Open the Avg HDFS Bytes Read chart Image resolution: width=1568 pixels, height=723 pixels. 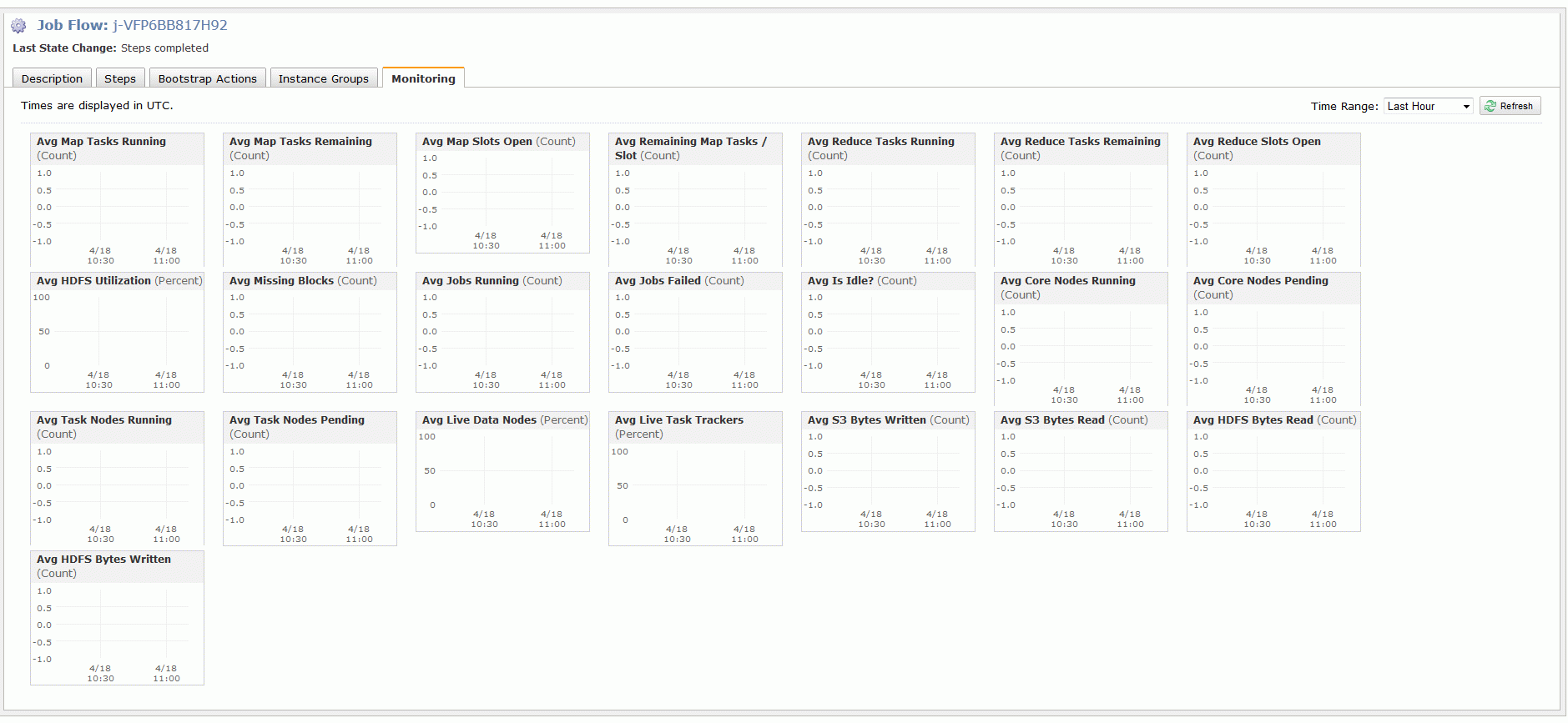1273,471
